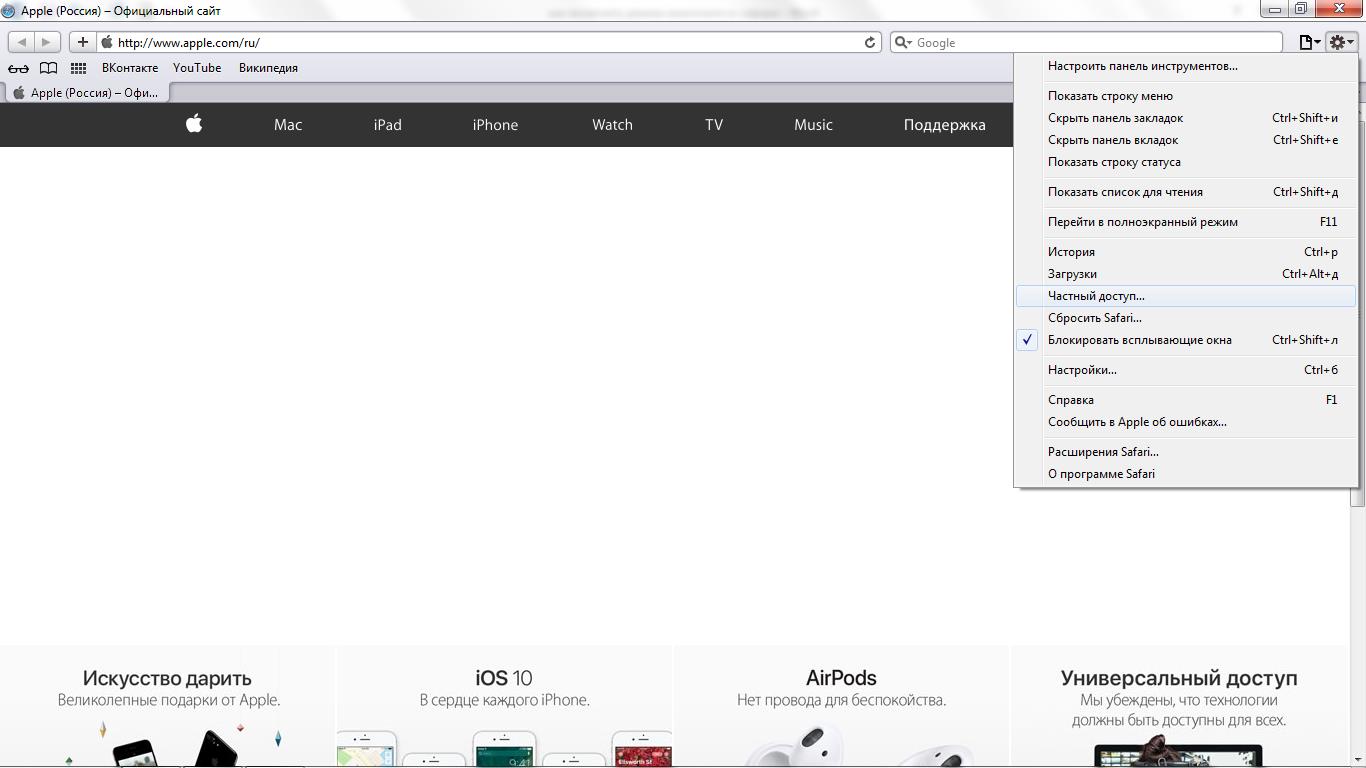This screenshot has width=1366, height=768.
Task: Choose Частный доступ… menu entry
Action: pyautogui.click(x=1186, y=296)
